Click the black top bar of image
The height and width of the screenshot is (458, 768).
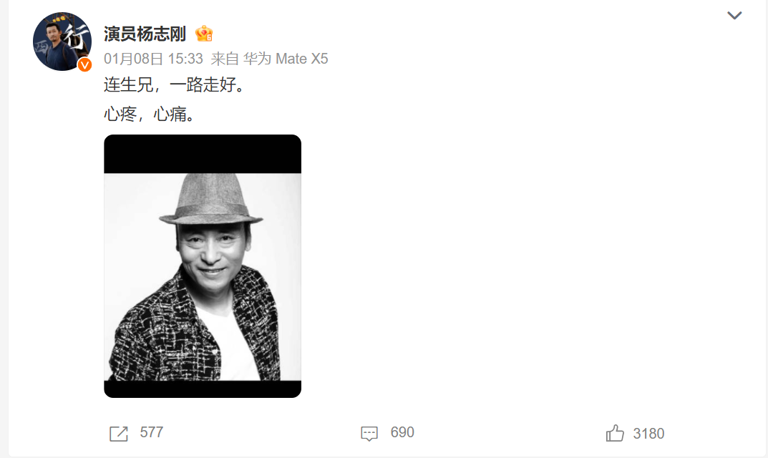tap(202, 154)
